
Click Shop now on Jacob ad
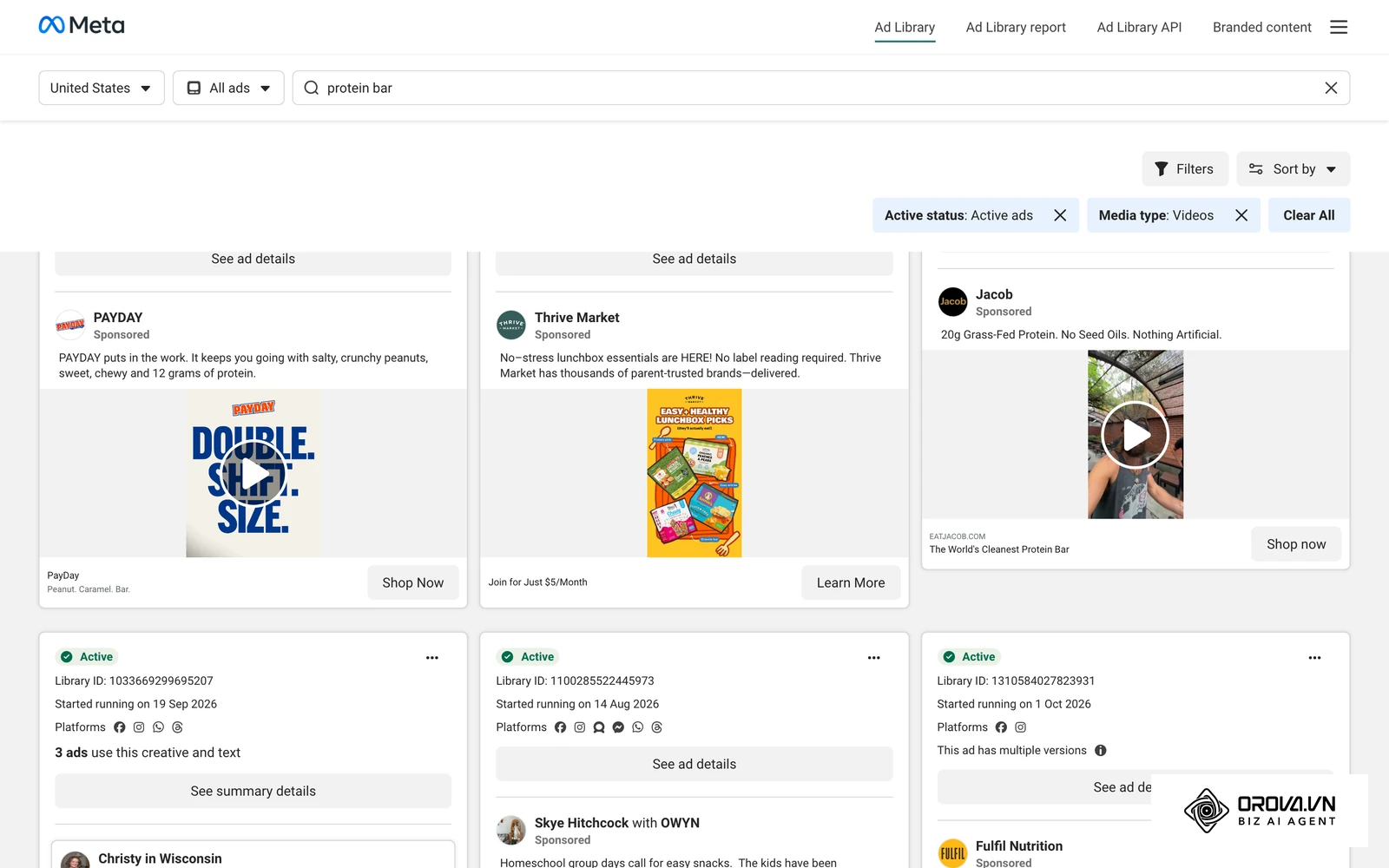pyautogui.click(x=1296, y=544)
